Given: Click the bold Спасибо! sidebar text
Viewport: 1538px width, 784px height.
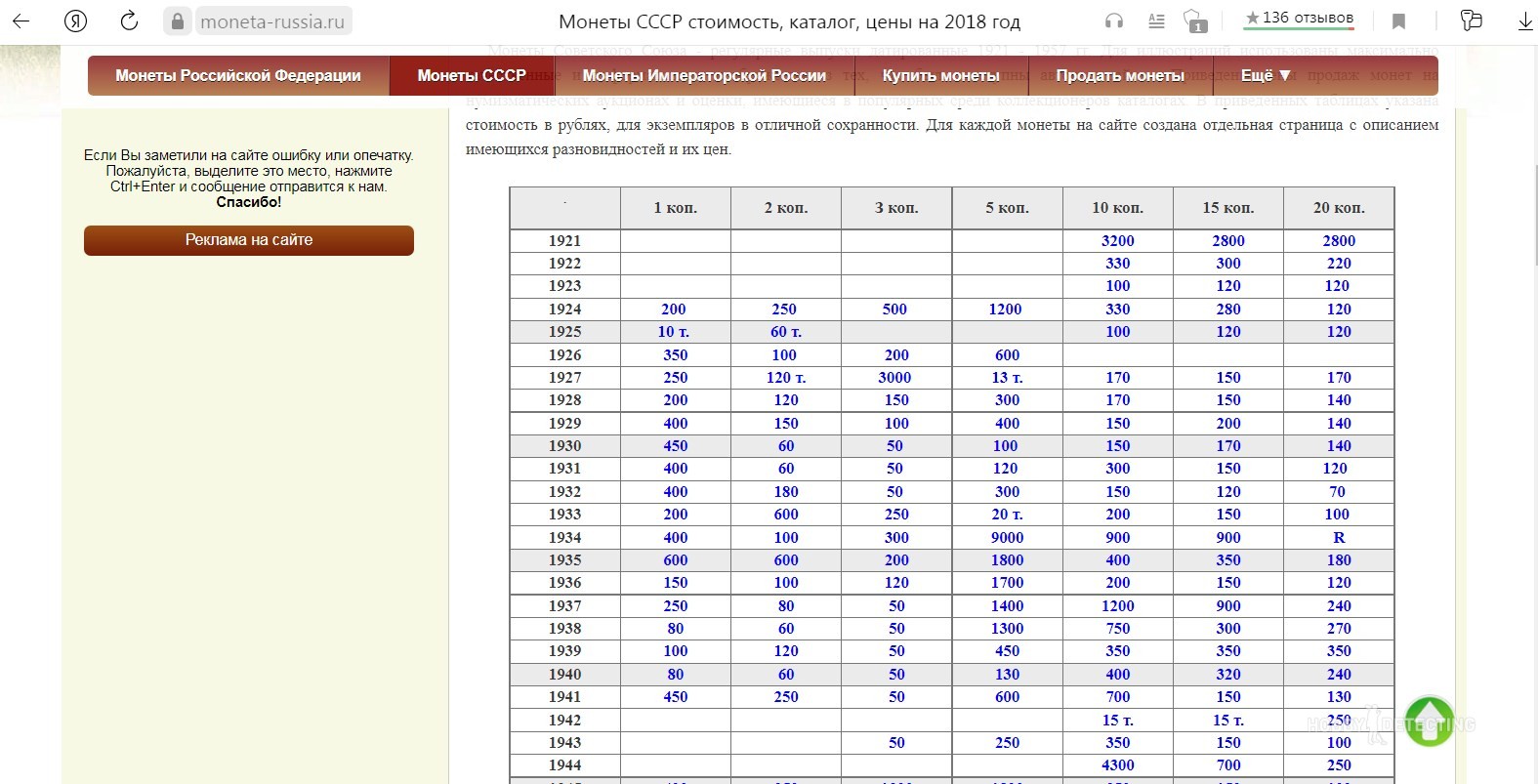Looking at the screenshot, I should tap(249, 202).
